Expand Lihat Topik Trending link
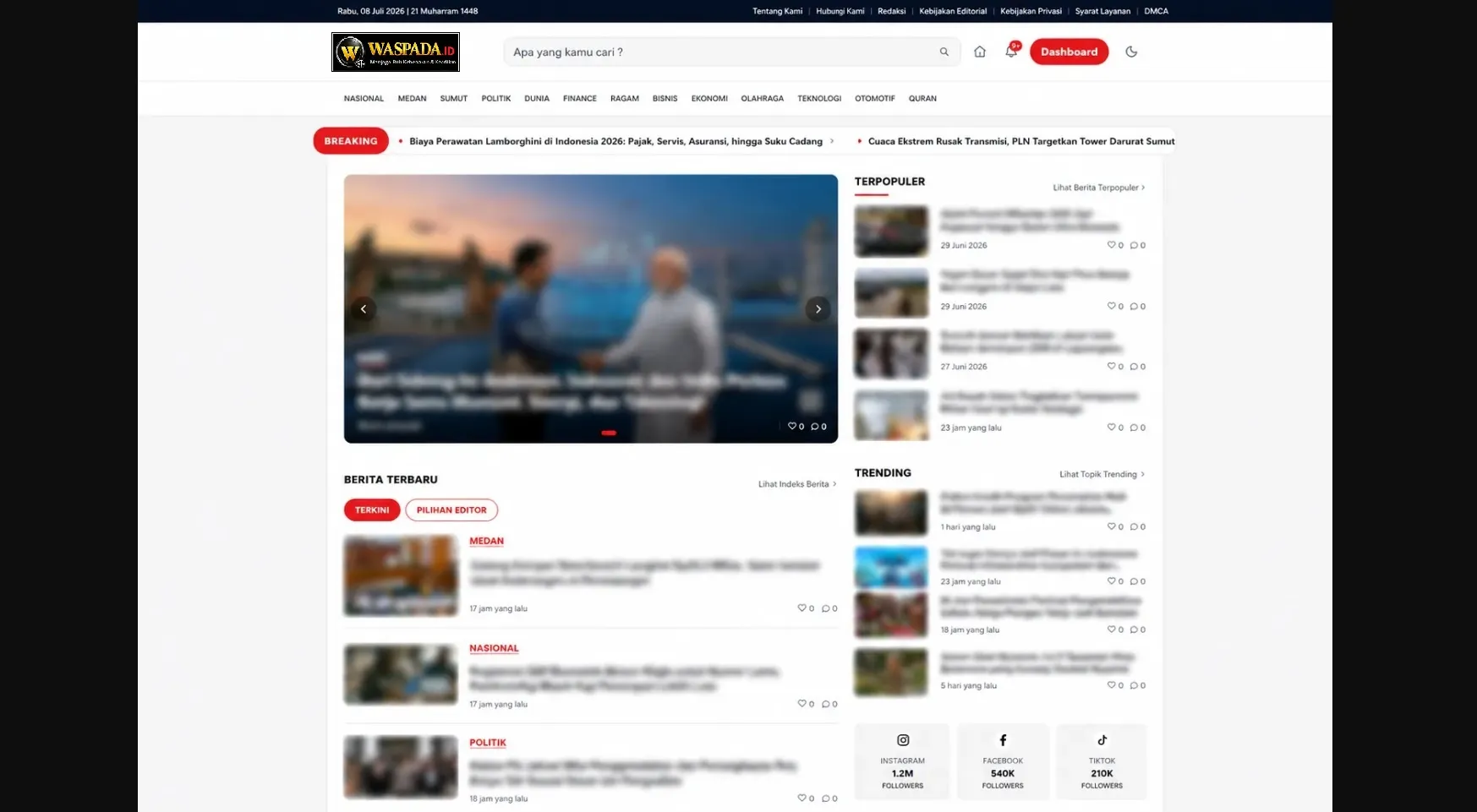This screenshot has height=812, width=1477. coord(1102,474)
